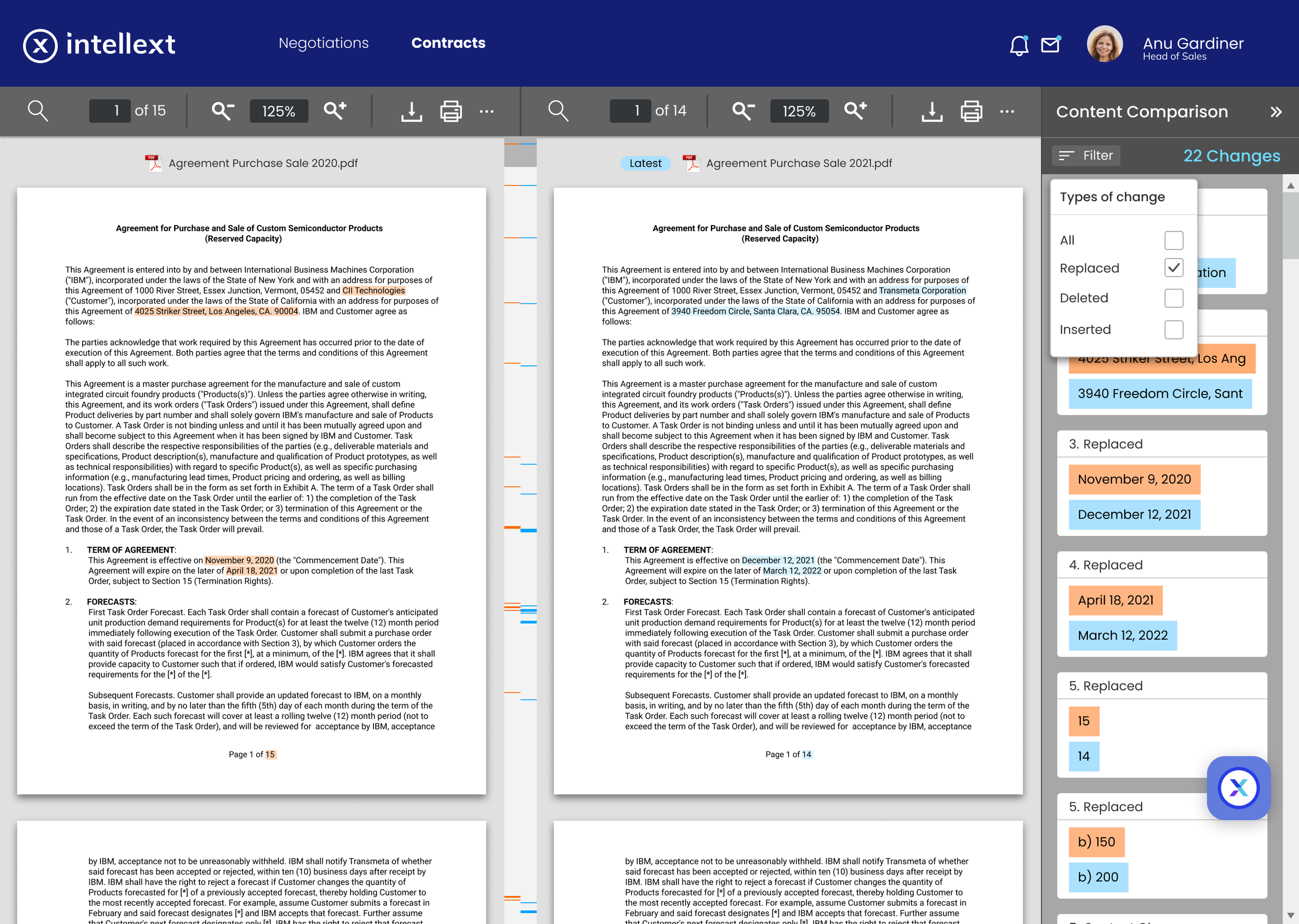The image size is (1299, 924).
Task: Zoom in the 2021 document viewer
Action: pos(855,110)
